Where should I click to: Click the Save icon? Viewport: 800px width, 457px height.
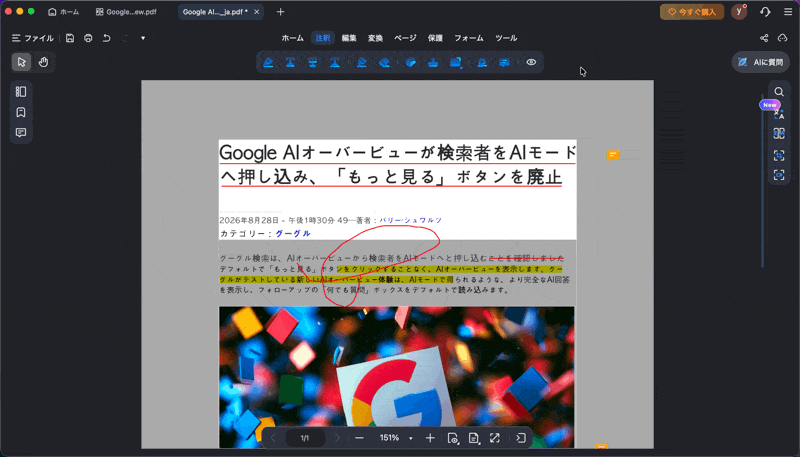[70, 38]
